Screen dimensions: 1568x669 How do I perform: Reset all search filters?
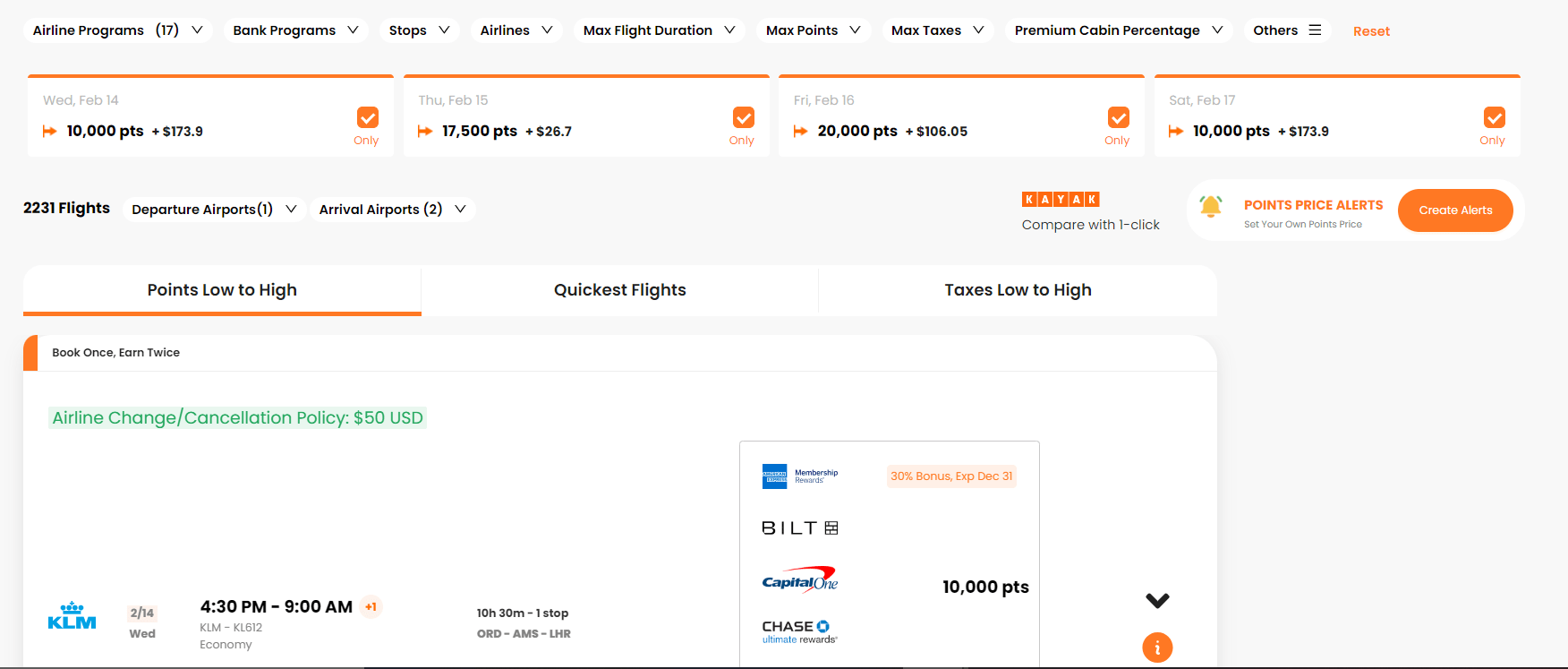[1371, 30]
